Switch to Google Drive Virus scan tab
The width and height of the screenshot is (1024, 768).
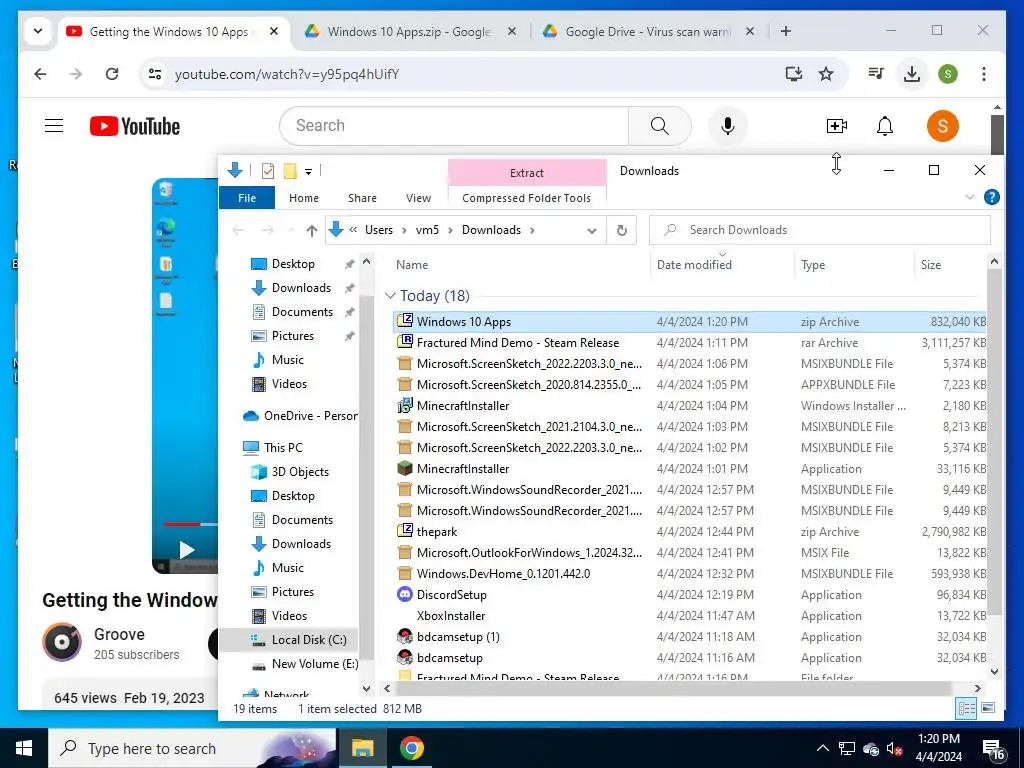(x=648, y=31)
